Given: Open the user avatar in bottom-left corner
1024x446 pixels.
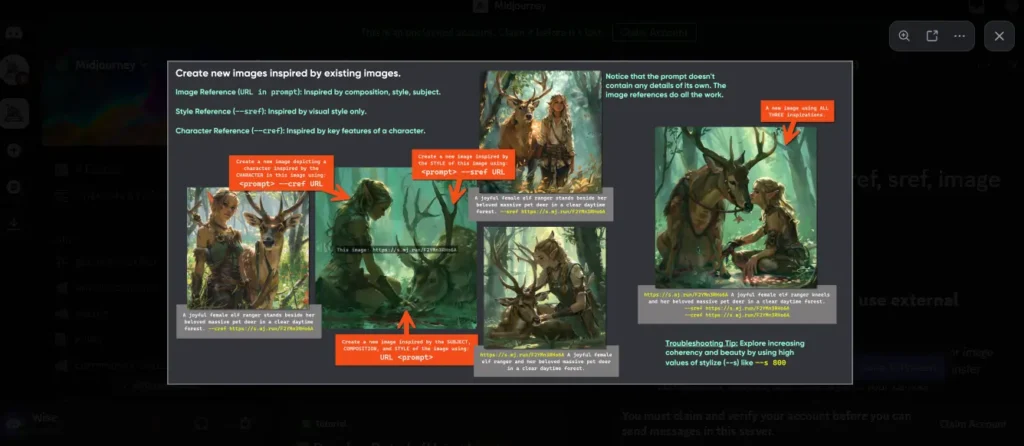Looking at the screenshot, I should coord(14,421).
